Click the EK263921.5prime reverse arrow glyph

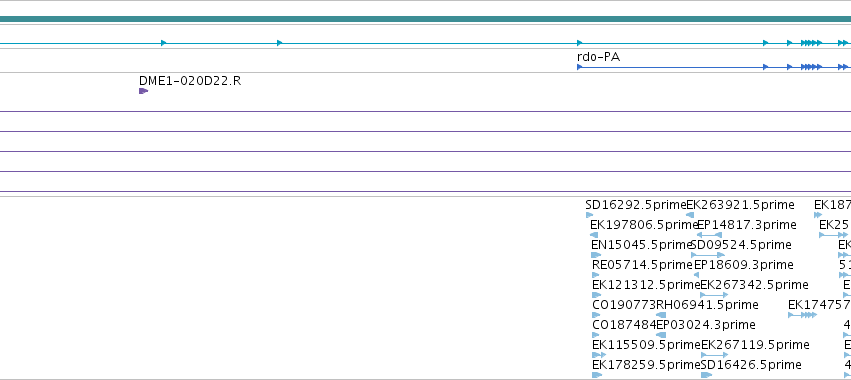click(690, 215)
